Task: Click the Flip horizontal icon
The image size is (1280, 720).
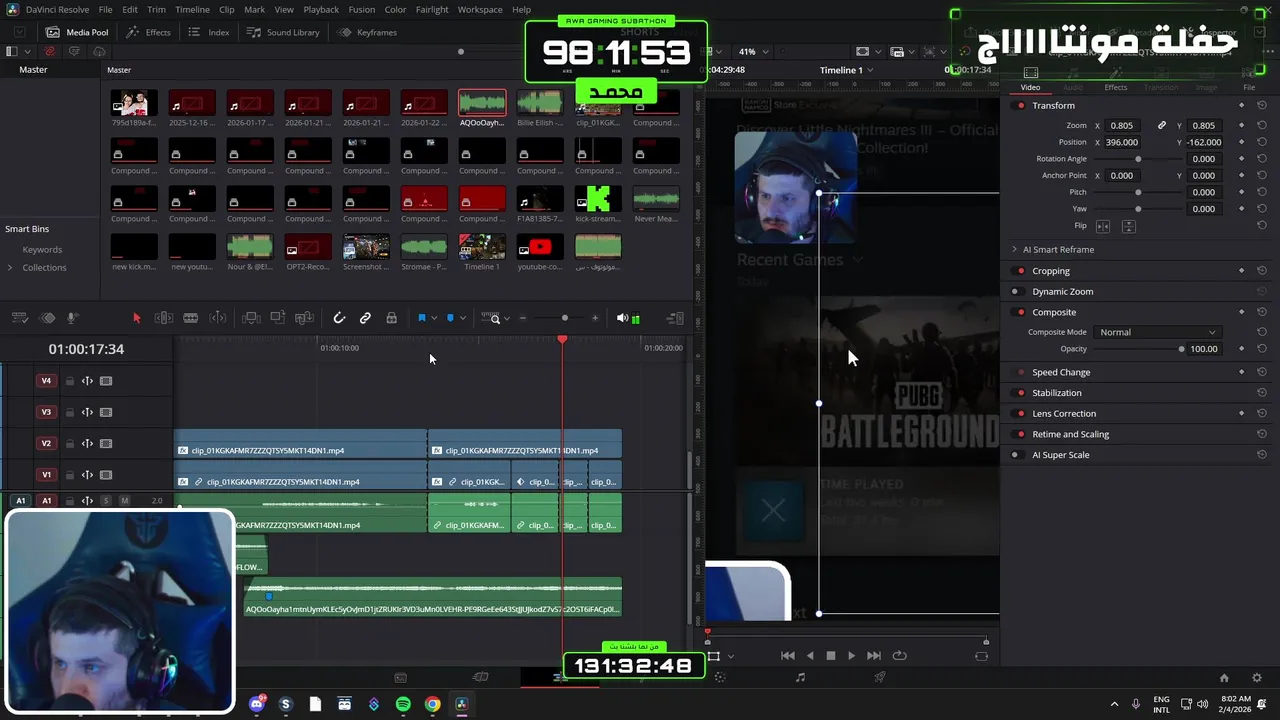Action: pyautogui.click(x=1104, y=226)
